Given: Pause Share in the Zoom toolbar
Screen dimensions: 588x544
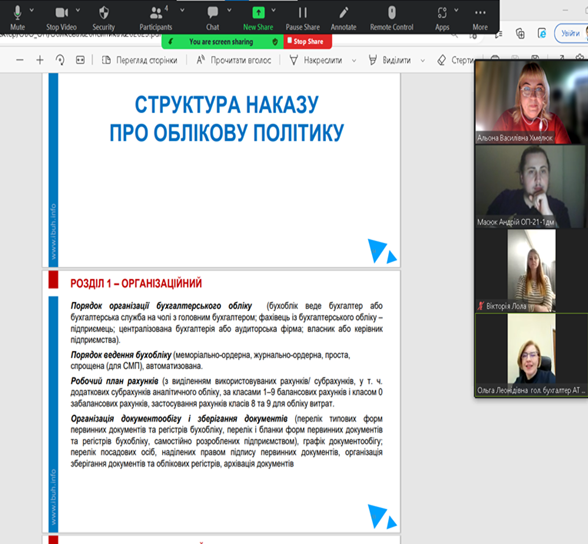Looking at the screenshot, I should (x=303, y=17).
